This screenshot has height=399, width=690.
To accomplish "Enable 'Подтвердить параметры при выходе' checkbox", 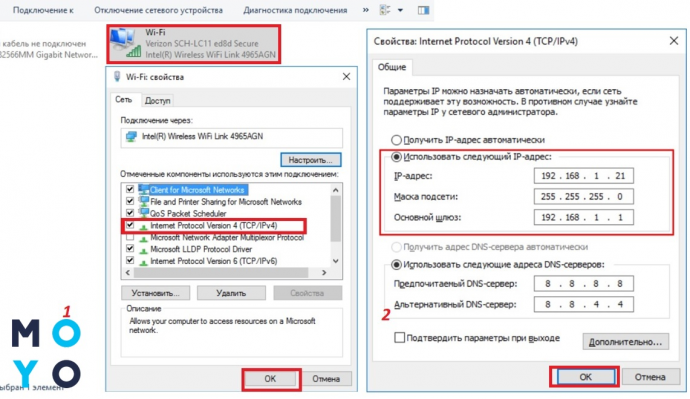I will tap(399, 338).
